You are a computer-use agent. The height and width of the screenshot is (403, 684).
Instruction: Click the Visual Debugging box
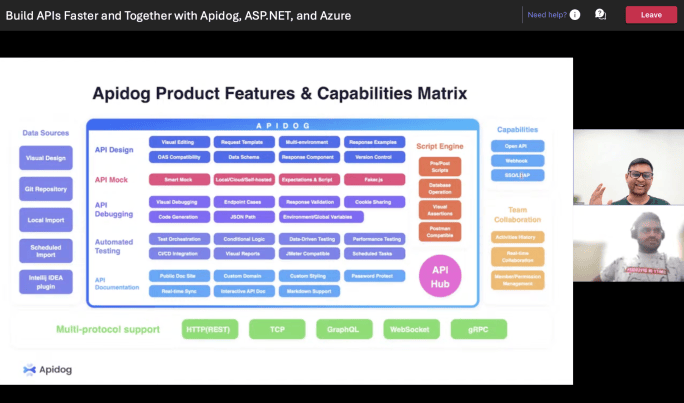pyautogui.click(x=179, y=202)
